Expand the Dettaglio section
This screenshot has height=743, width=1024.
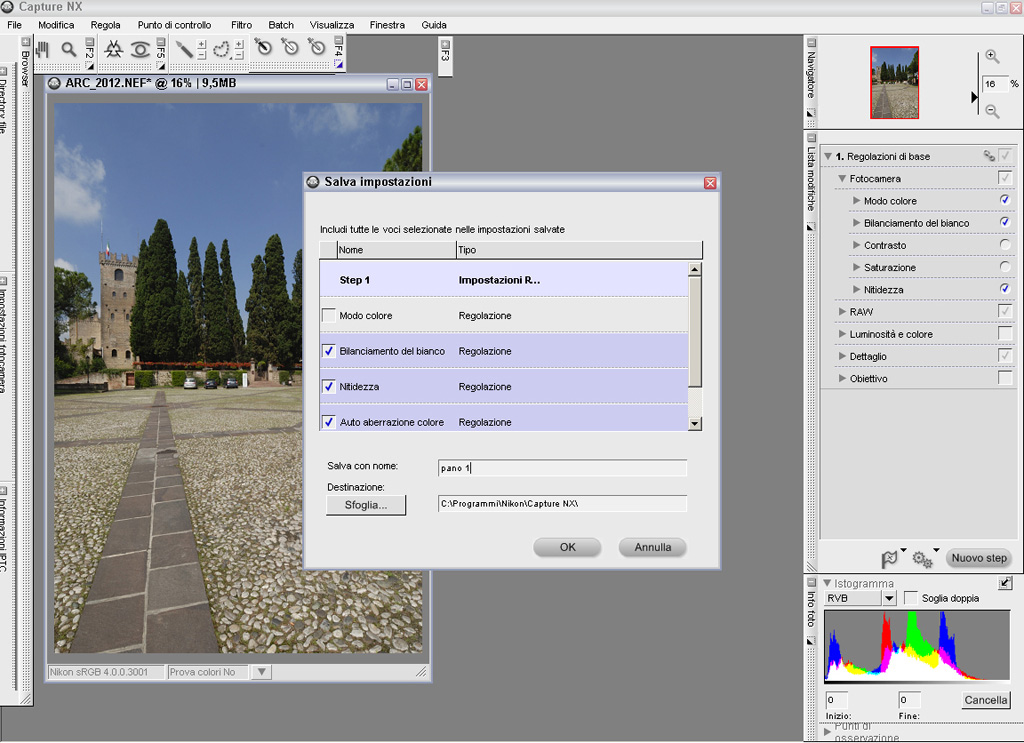(842, 356)
